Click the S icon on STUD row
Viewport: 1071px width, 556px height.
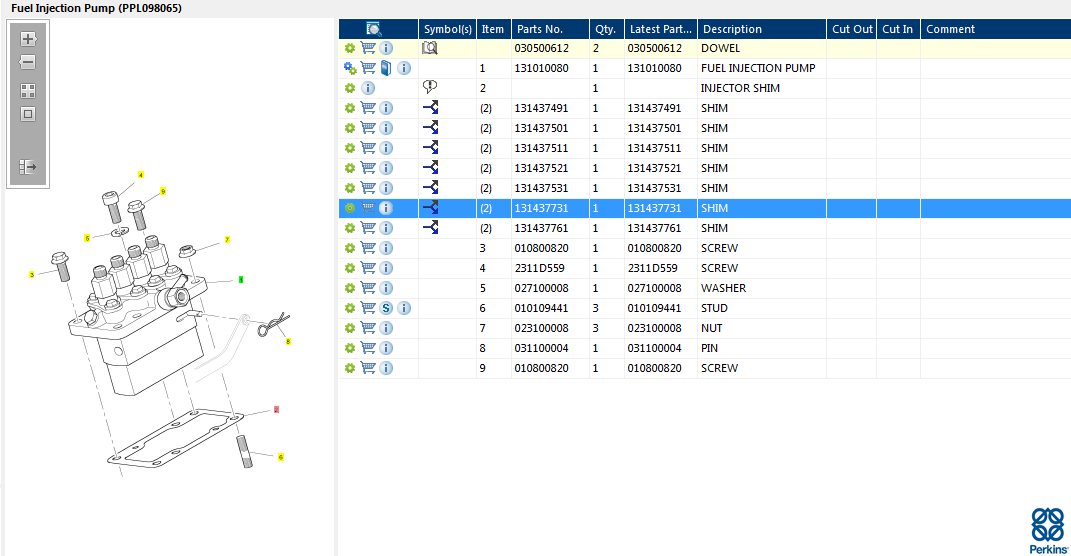(x=386, y=308)
